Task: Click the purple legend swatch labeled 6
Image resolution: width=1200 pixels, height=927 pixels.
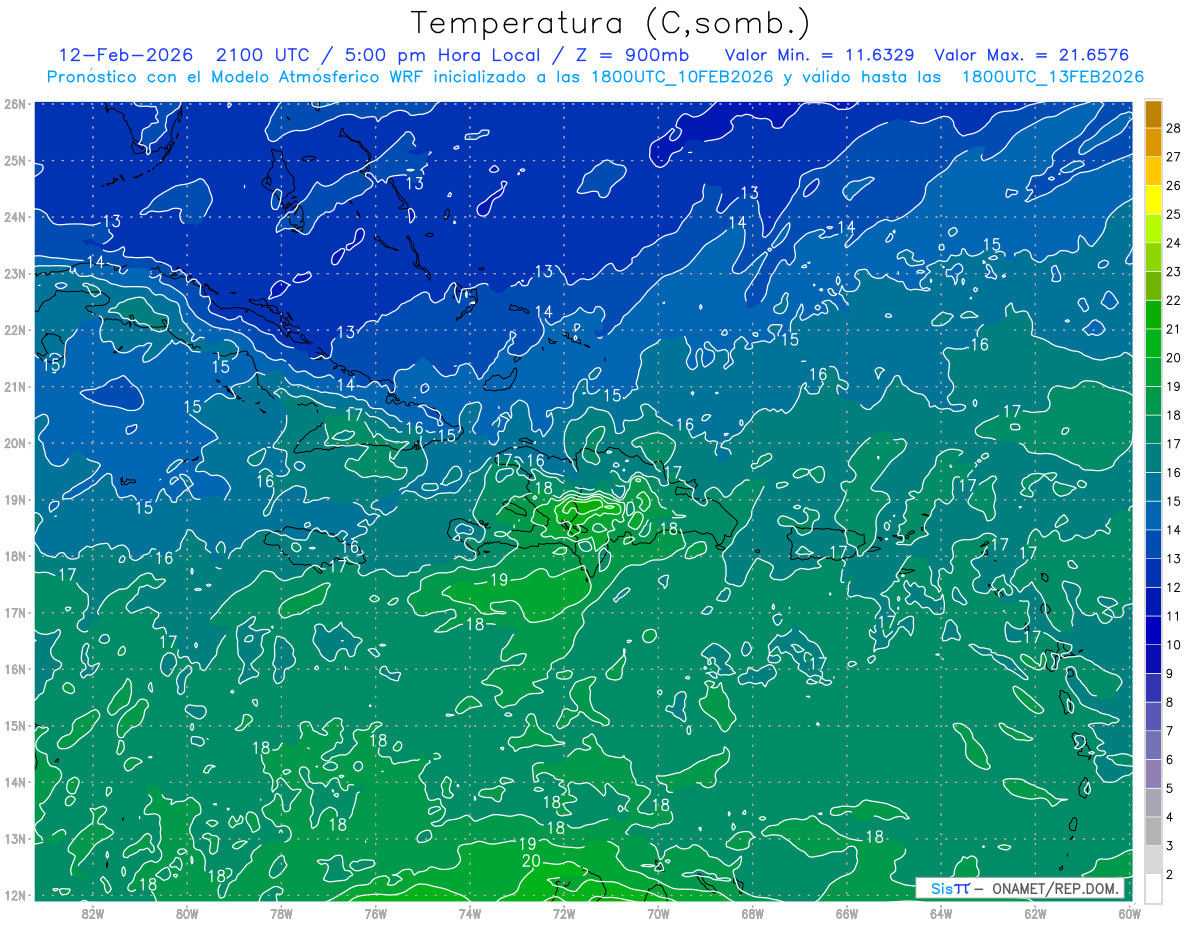Action: [x=1153, y=745]
